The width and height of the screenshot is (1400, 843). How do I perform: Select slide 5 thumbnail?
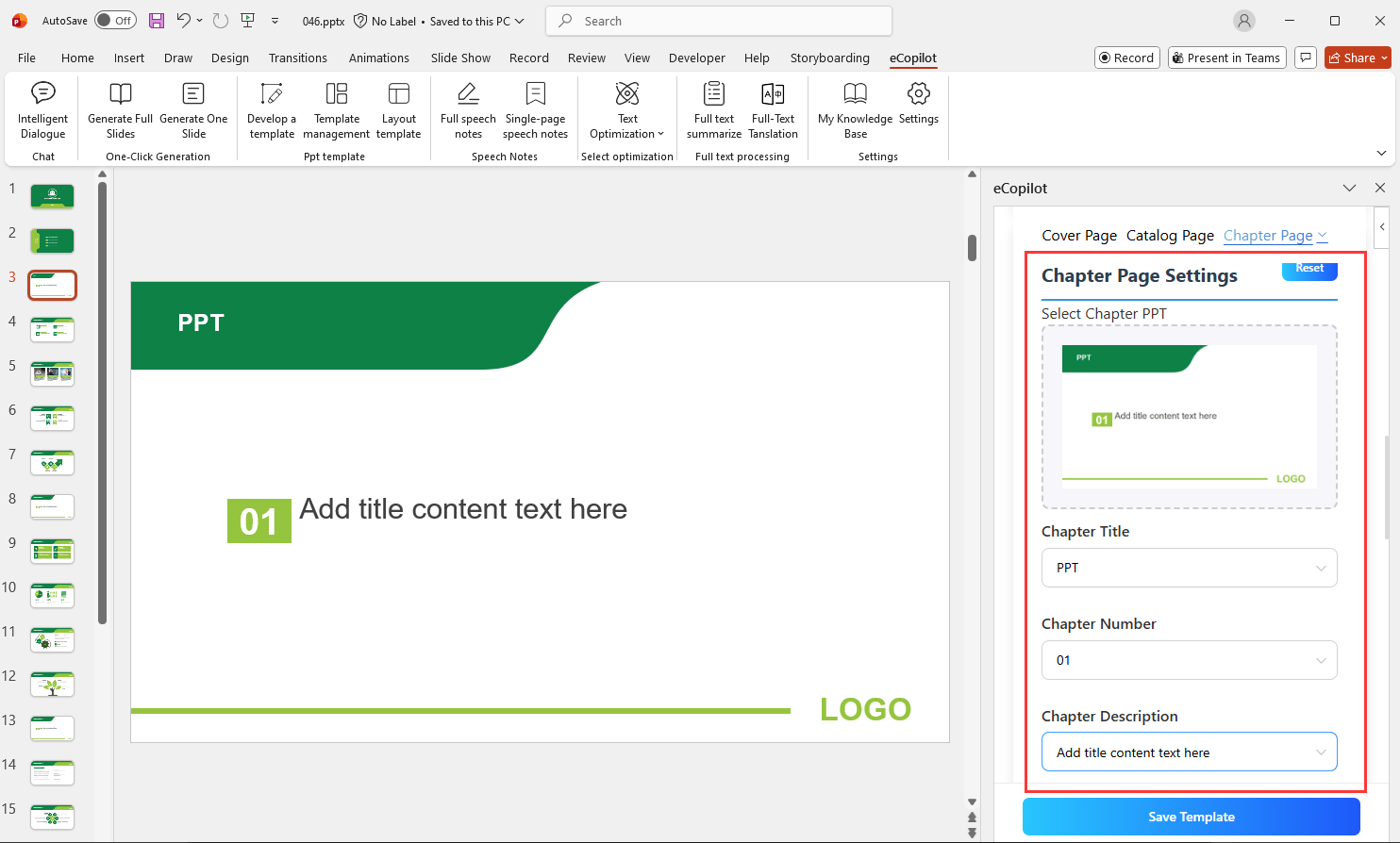52,373
